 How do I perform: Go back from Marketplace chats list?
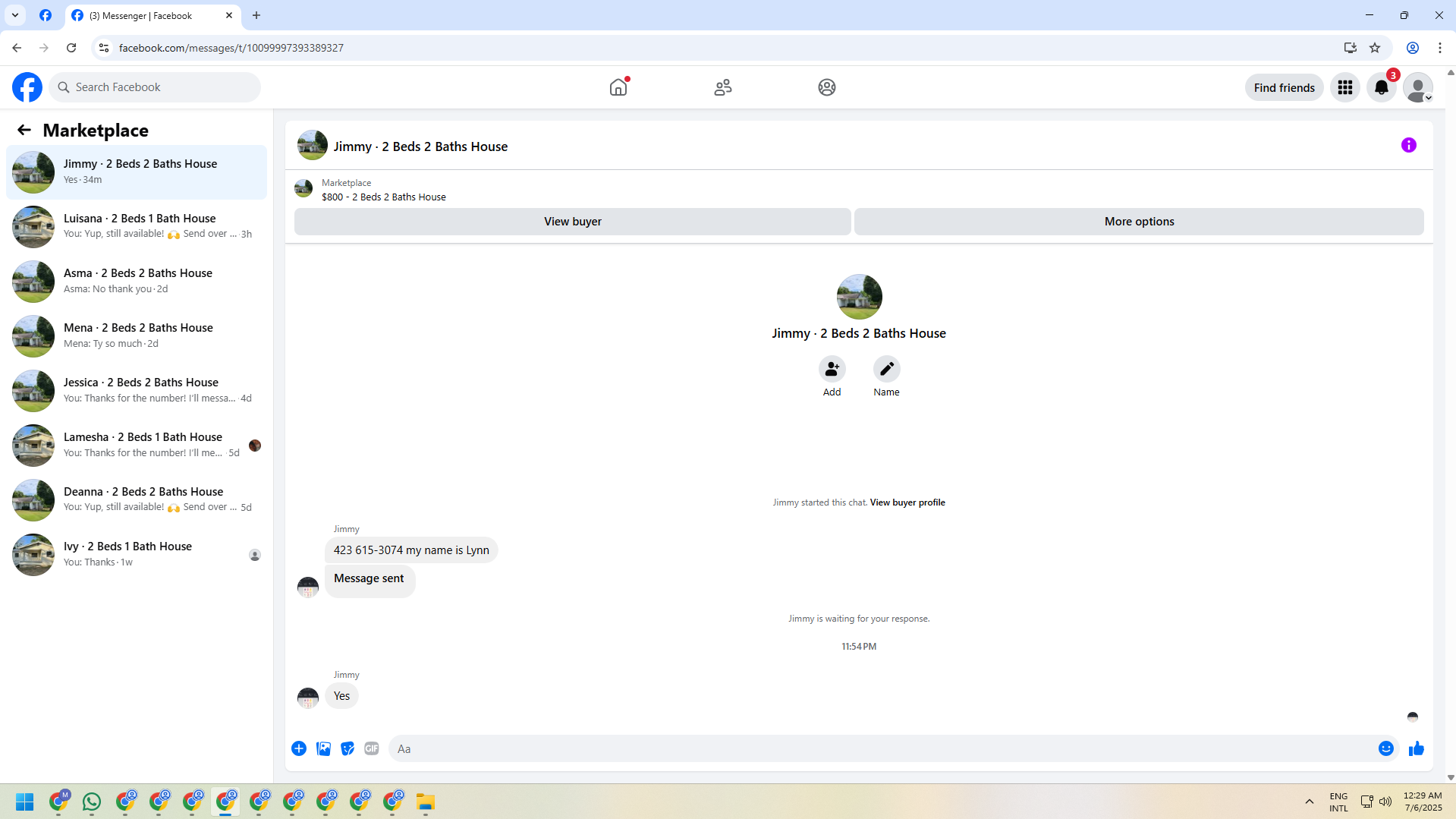coord(24,130)
